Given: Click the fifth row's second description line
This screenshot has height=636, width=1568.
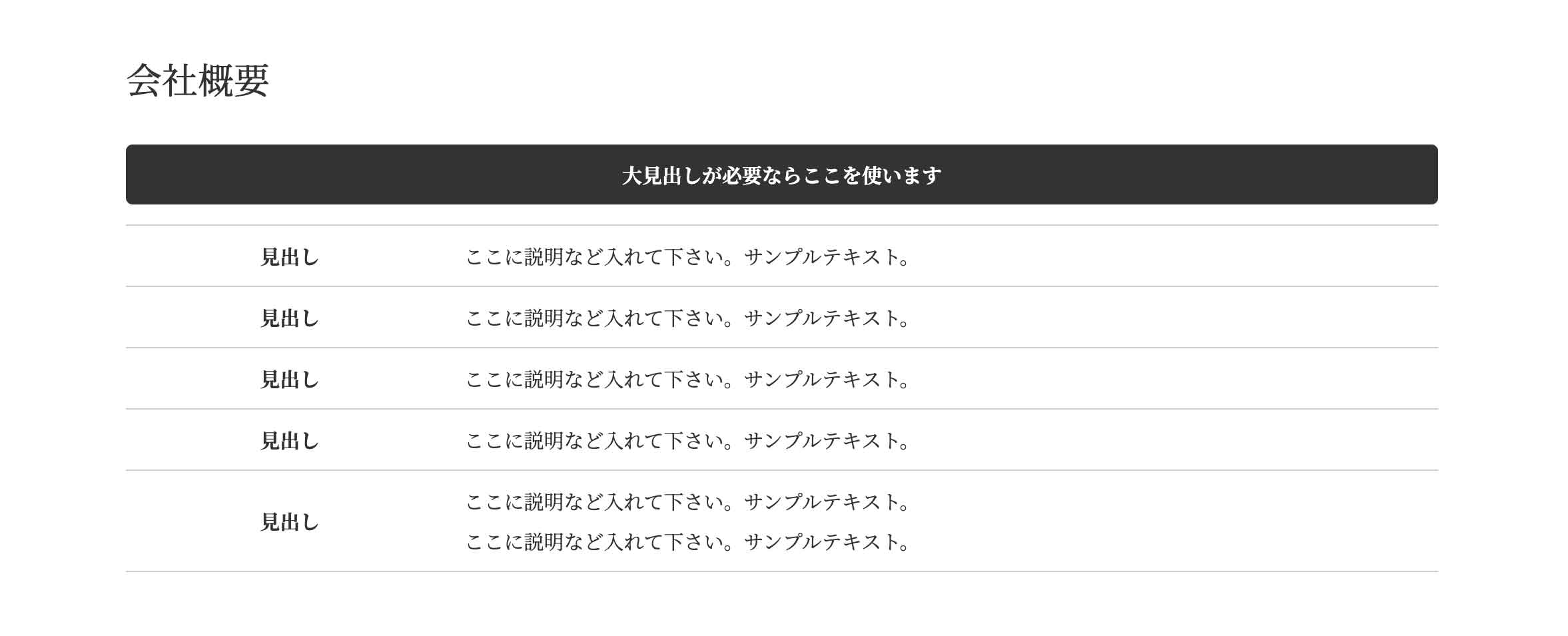Looking at the screenshot, I should click(687, 542).
